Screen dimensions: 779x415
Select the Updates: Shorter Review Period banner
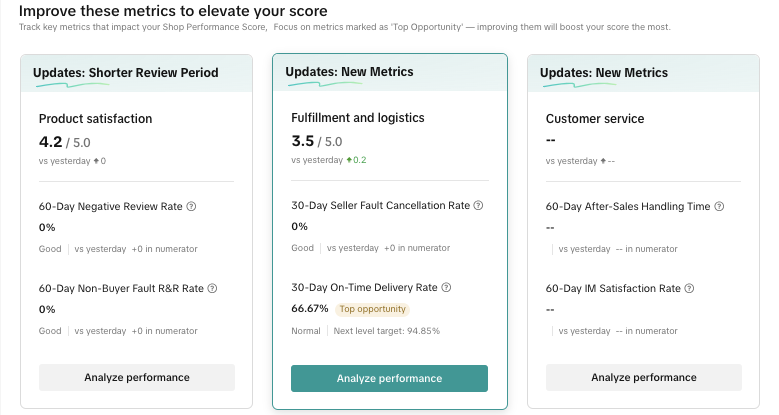(x=124, y=73)
